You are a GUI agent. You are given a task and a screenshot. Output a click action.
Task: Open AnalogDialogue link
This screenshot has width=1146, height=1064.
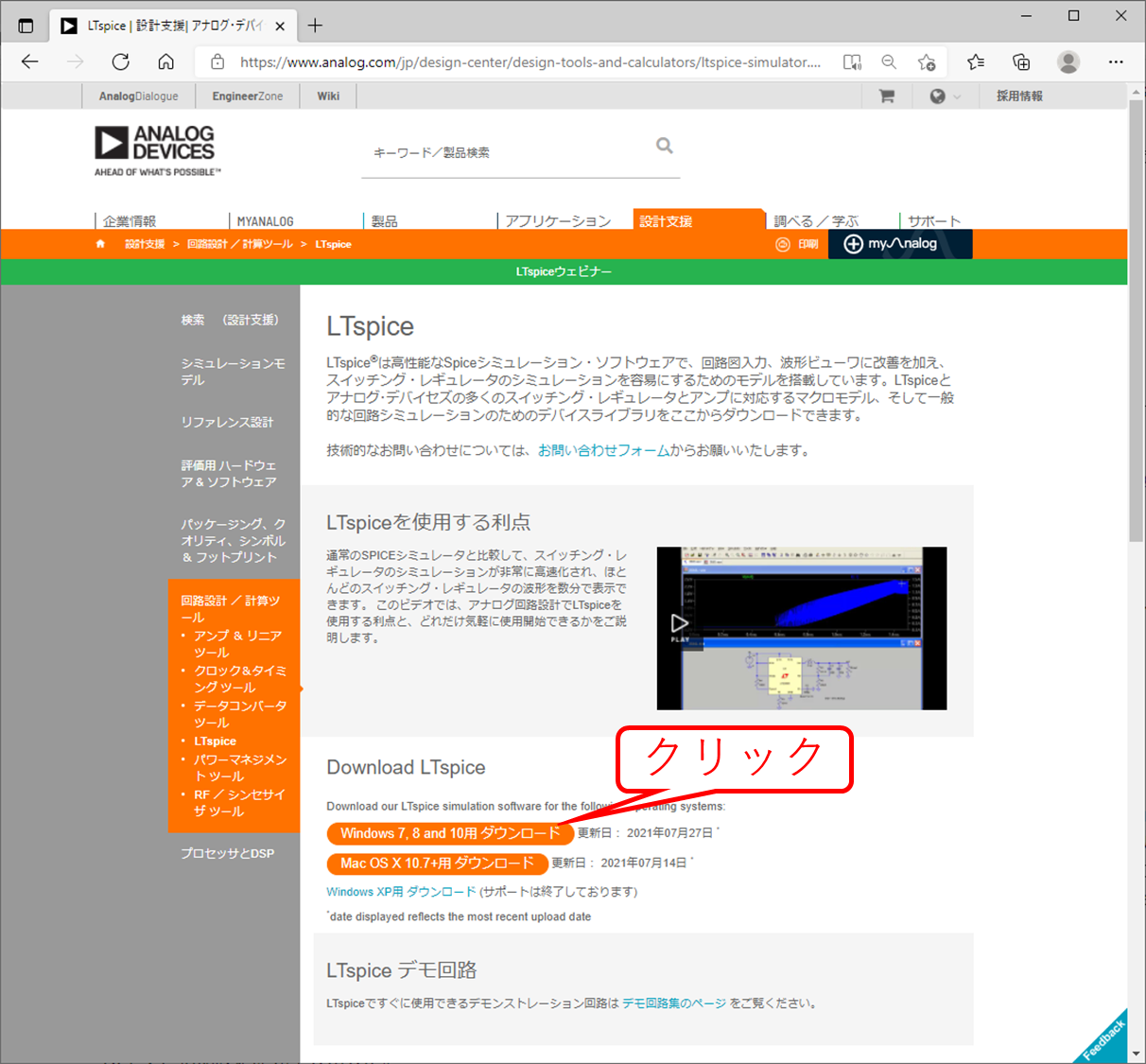138,96
